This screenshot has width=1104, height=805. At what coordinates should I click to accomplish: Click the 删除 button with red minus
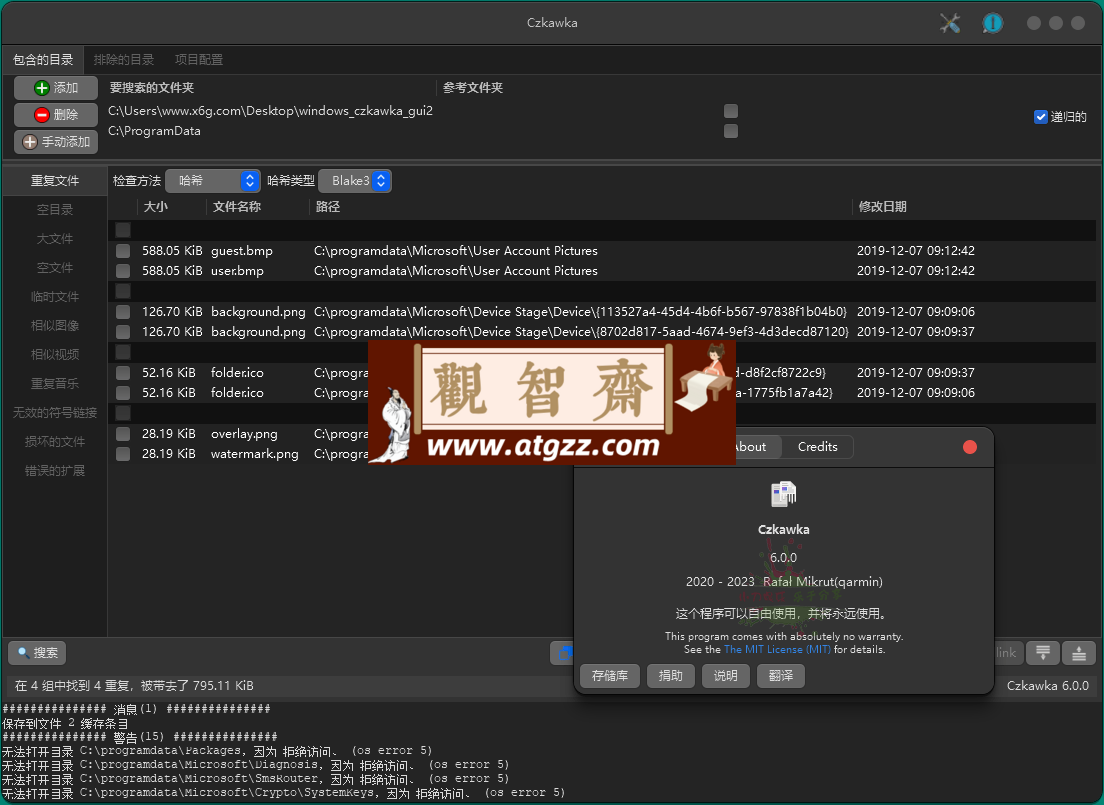(56, 115)
